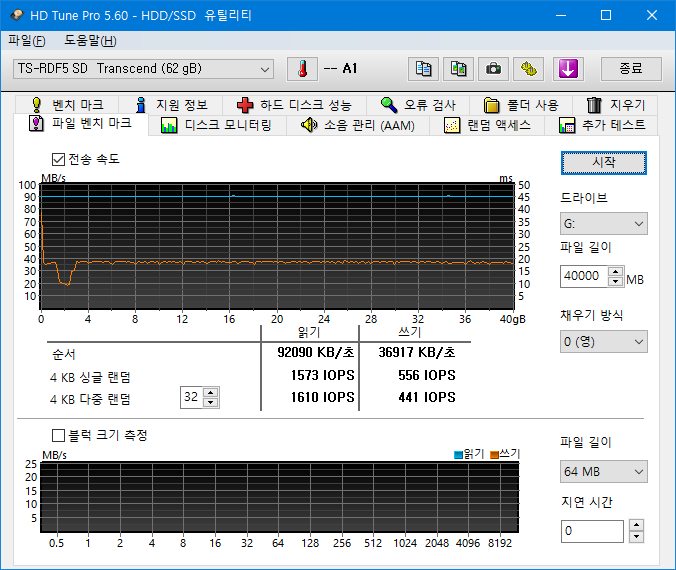Copy text results to clipboard icon

click(x=423, y=69)
